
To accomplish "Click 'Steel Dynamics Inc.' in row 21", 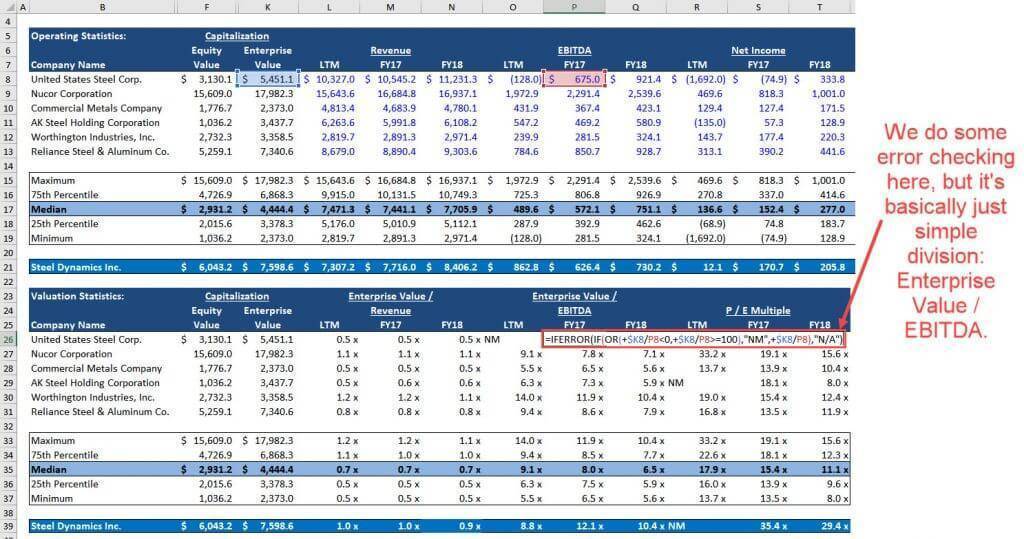I will click(75, 267).
